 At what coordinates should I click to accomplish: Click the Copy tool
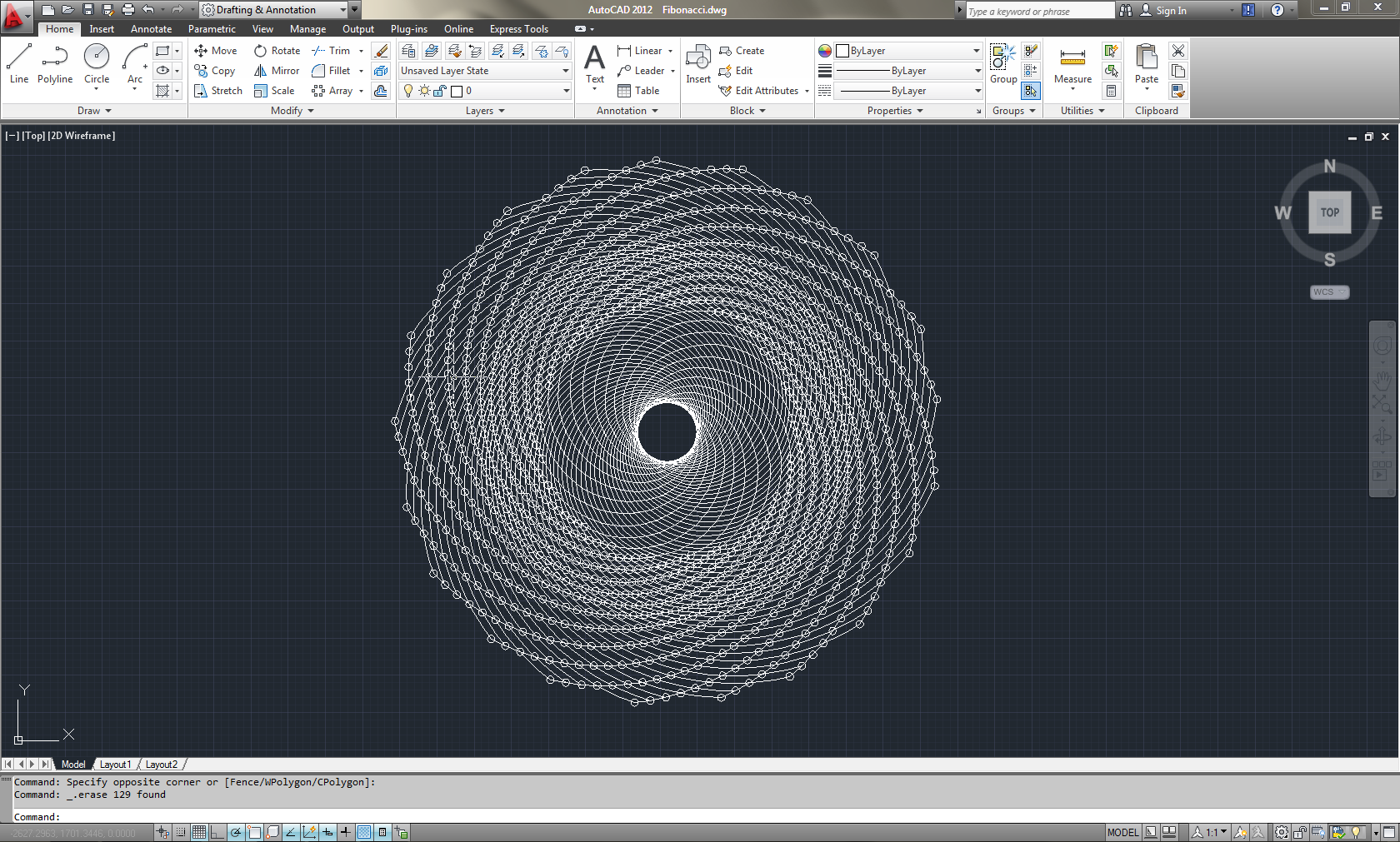[x=215, y=71]
